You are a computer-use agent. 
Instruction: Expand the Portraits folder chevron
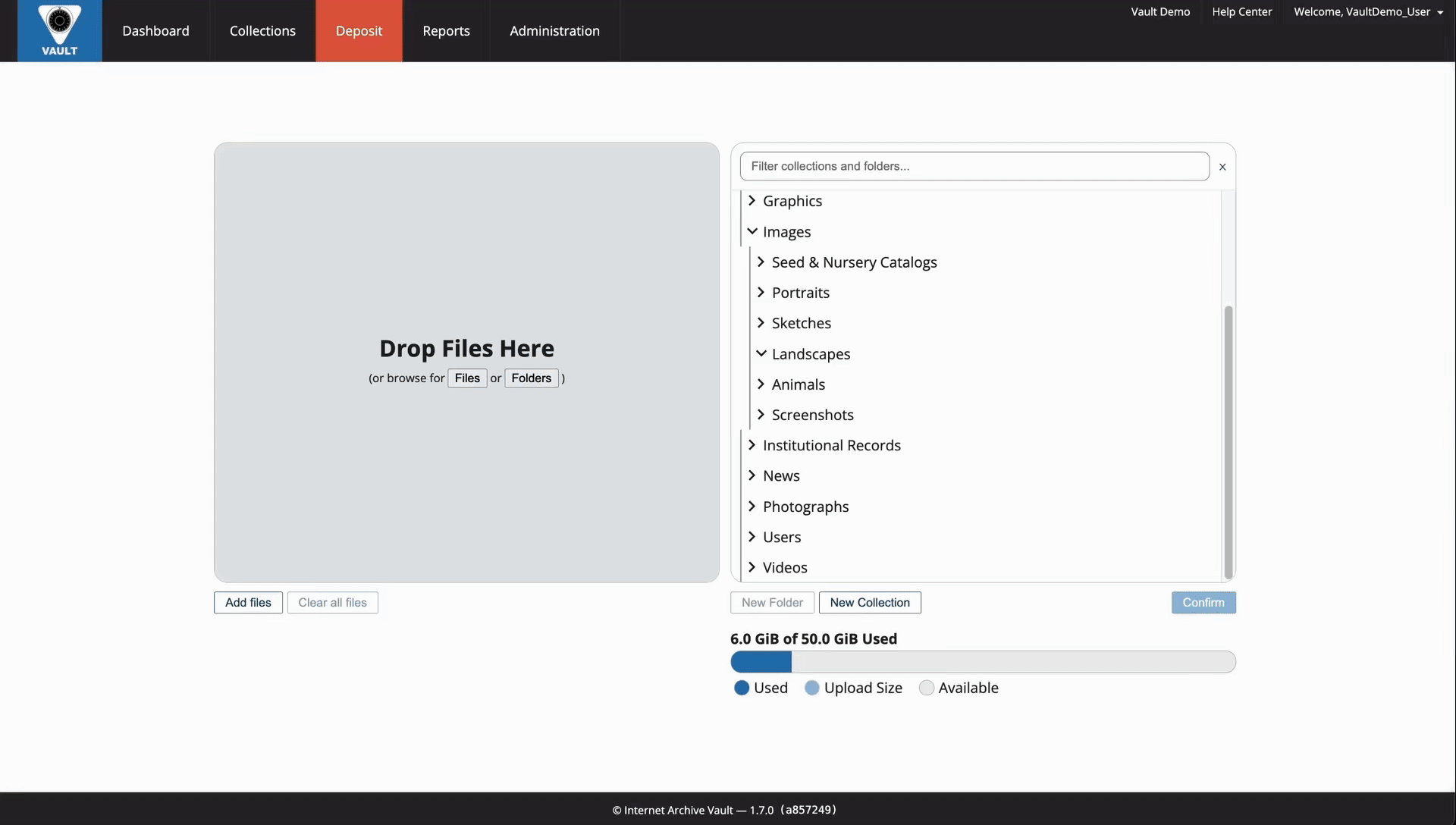pyautogui.click(x=761, y=292)
